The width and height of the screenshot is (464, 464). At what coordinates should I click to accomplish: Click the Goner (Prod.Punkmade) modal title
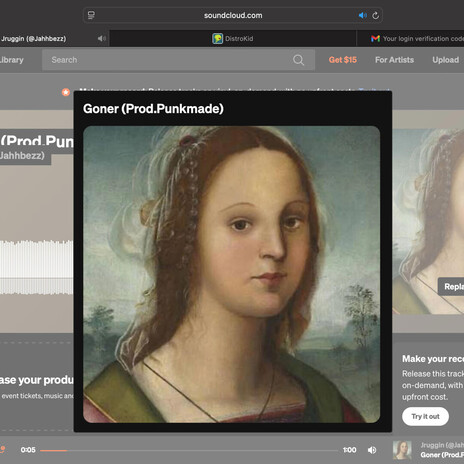153,109
